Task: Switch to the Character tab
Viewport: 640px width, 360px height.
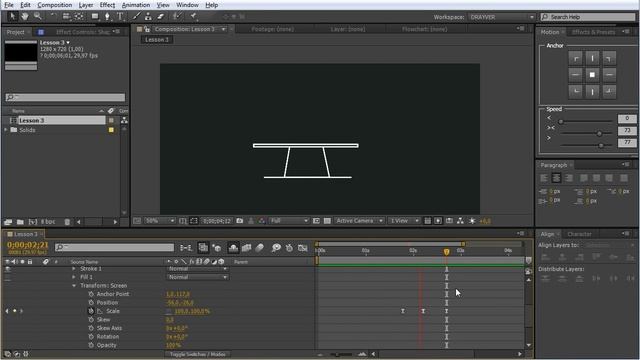Action: [x=579, y=234]
